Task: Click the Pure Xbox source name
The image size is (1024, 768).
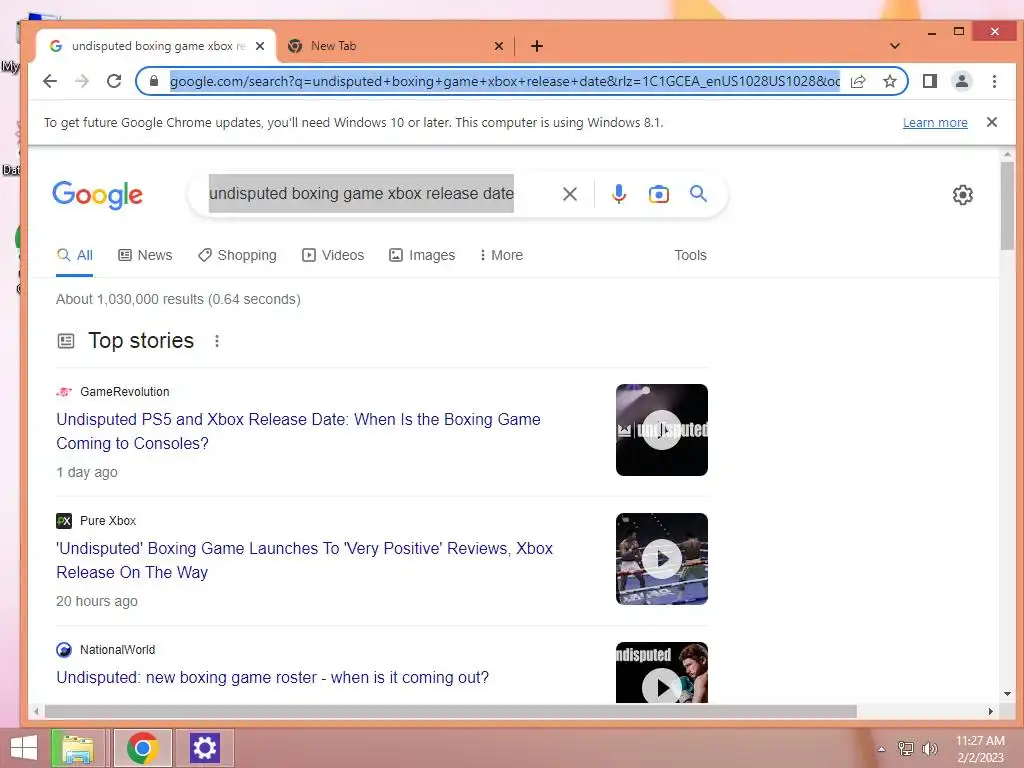Action: 108,520
